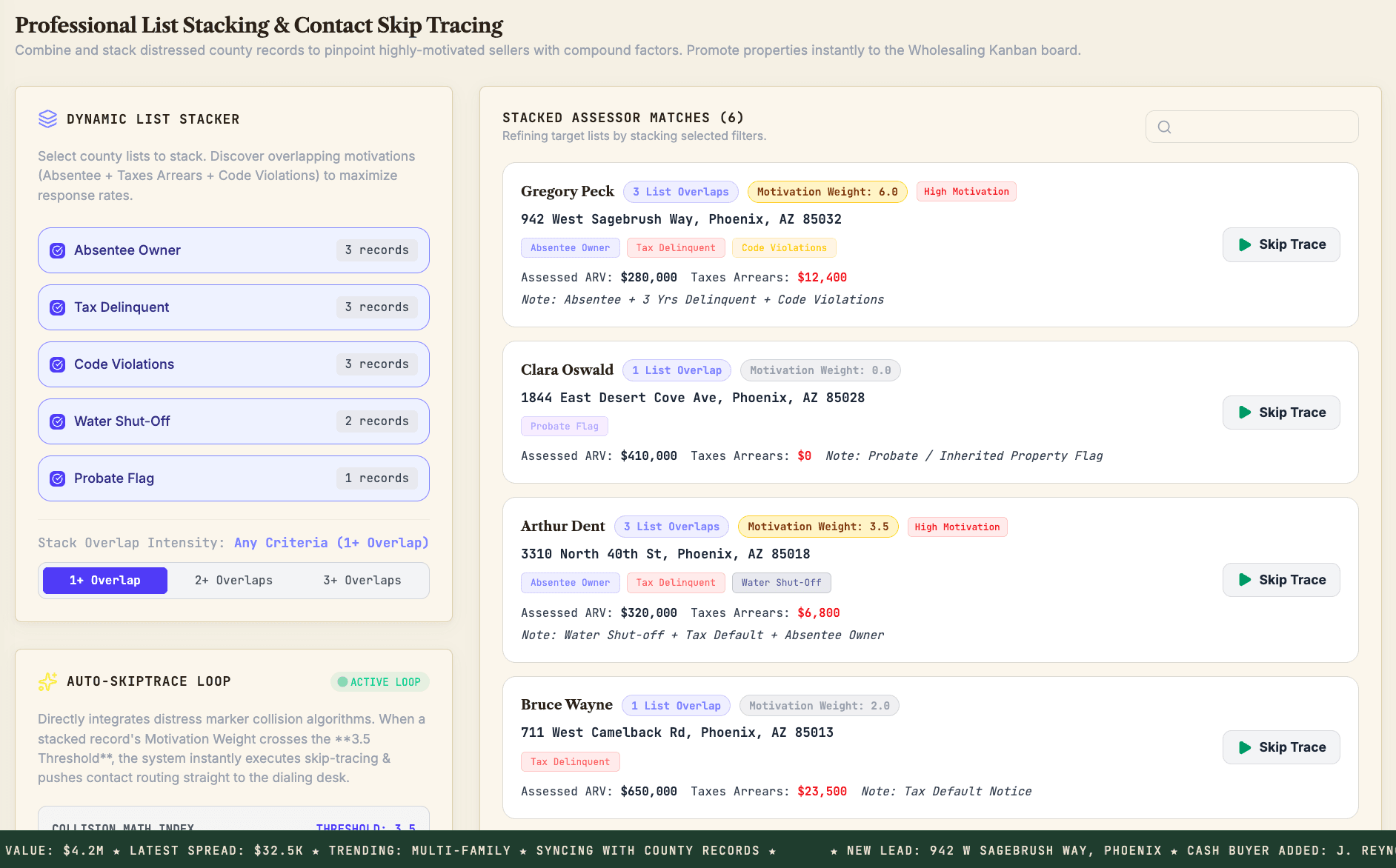Screen dimensions: 1396x868
Task: Click the 711 West Camelback Rd address
Action: click(x=677, y=732)
